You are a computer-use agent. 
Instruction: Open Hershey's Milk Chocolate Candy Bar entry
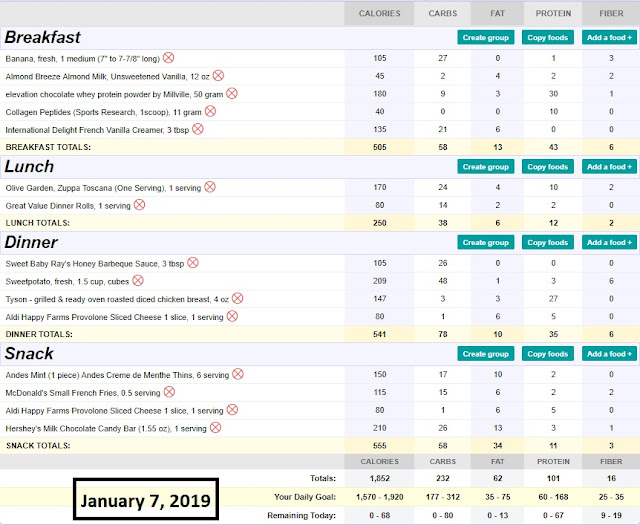[106, 429]
